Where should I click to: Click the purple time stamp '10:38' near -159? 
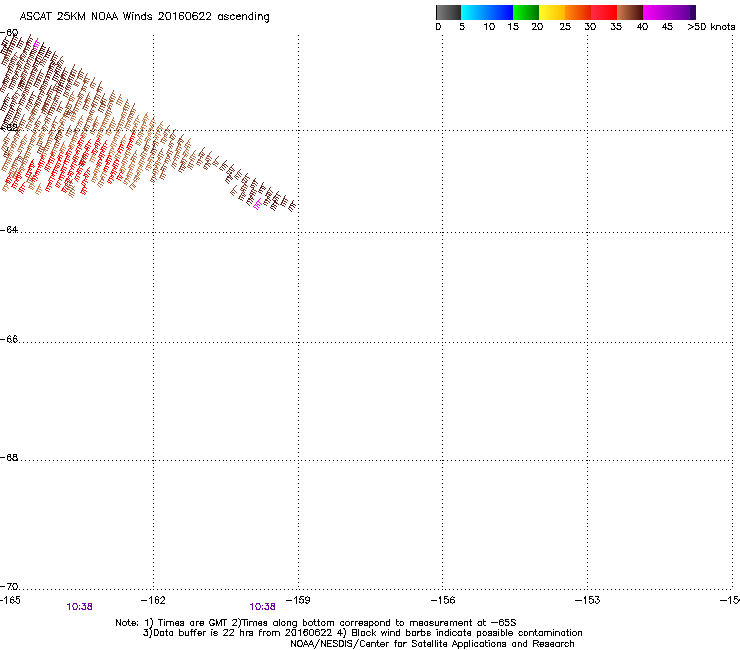pos(262,607)
